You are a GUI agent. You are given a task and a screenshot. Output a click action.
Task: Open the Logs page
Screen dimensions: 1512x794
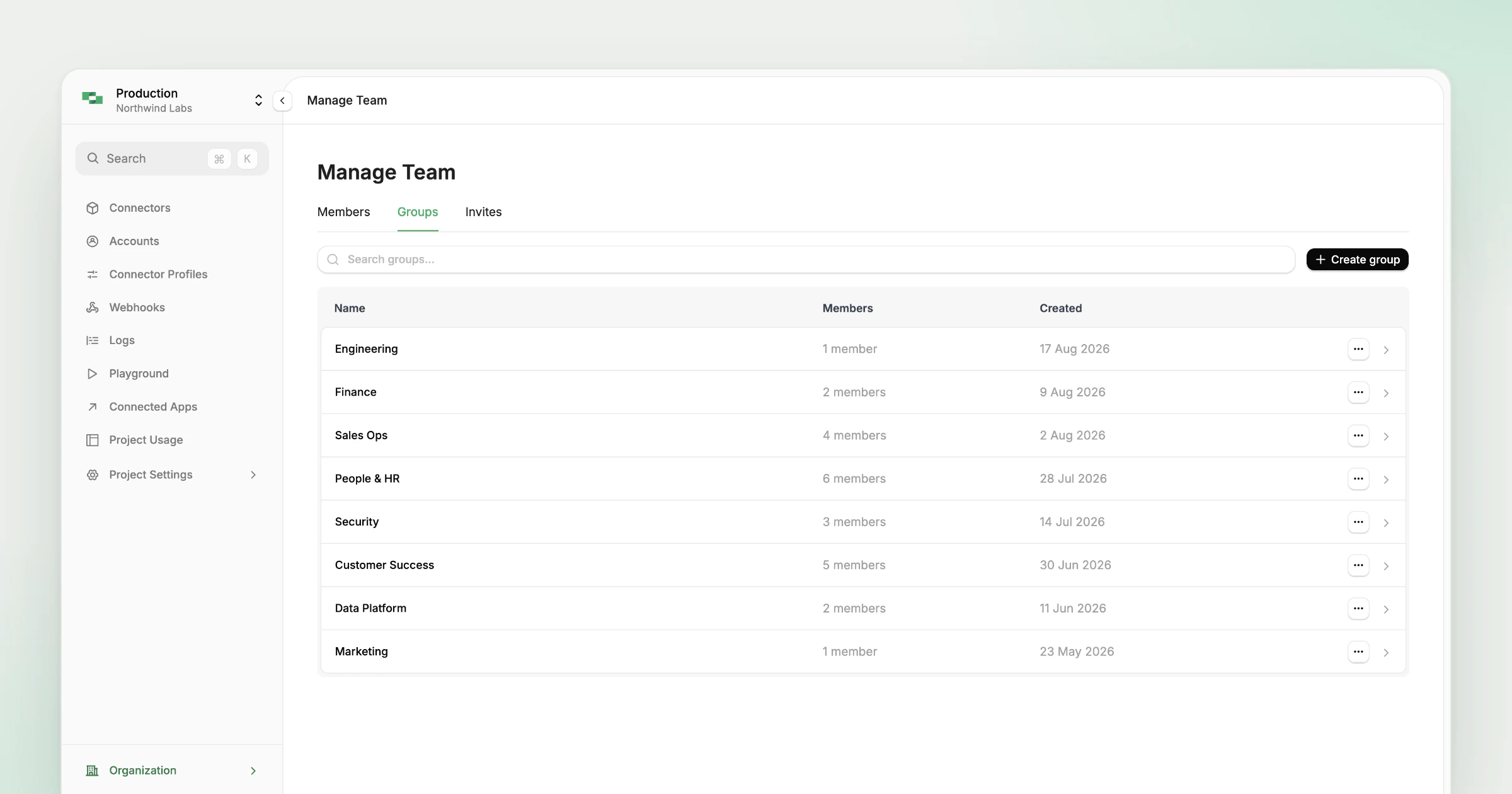pos(122,340)
